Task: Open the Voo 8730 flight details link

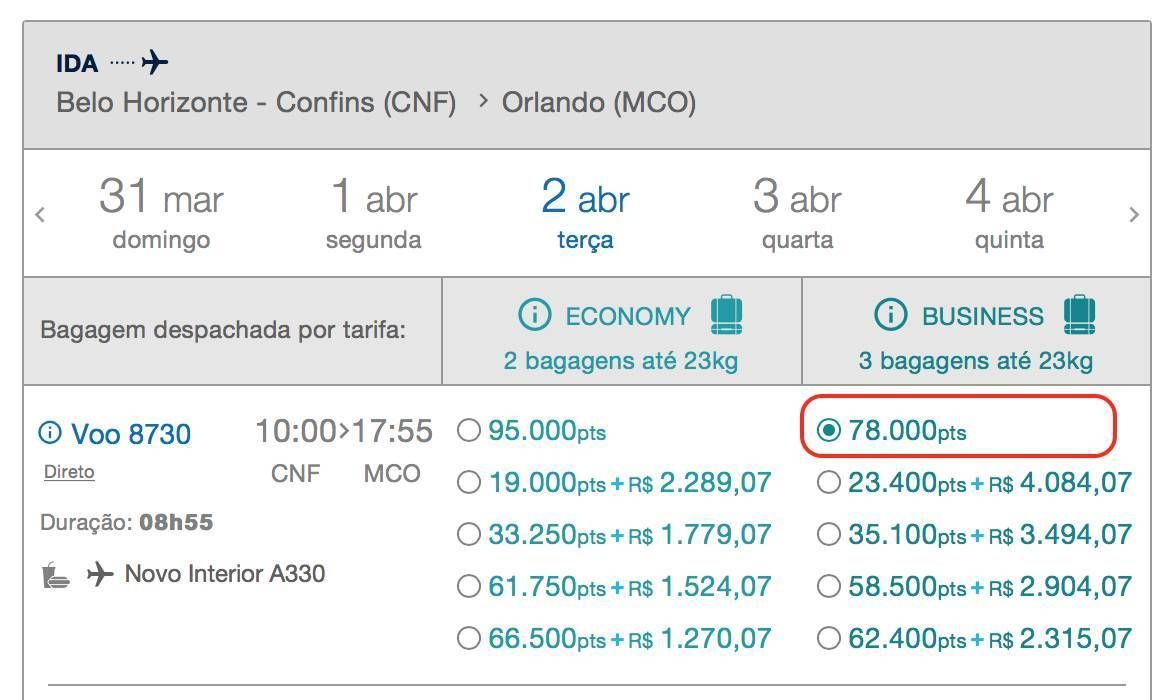Action: (130, 434)
